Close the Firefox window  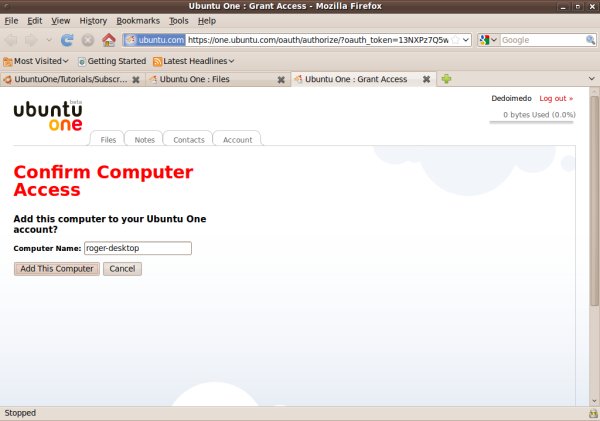click(x=592, y=7)
